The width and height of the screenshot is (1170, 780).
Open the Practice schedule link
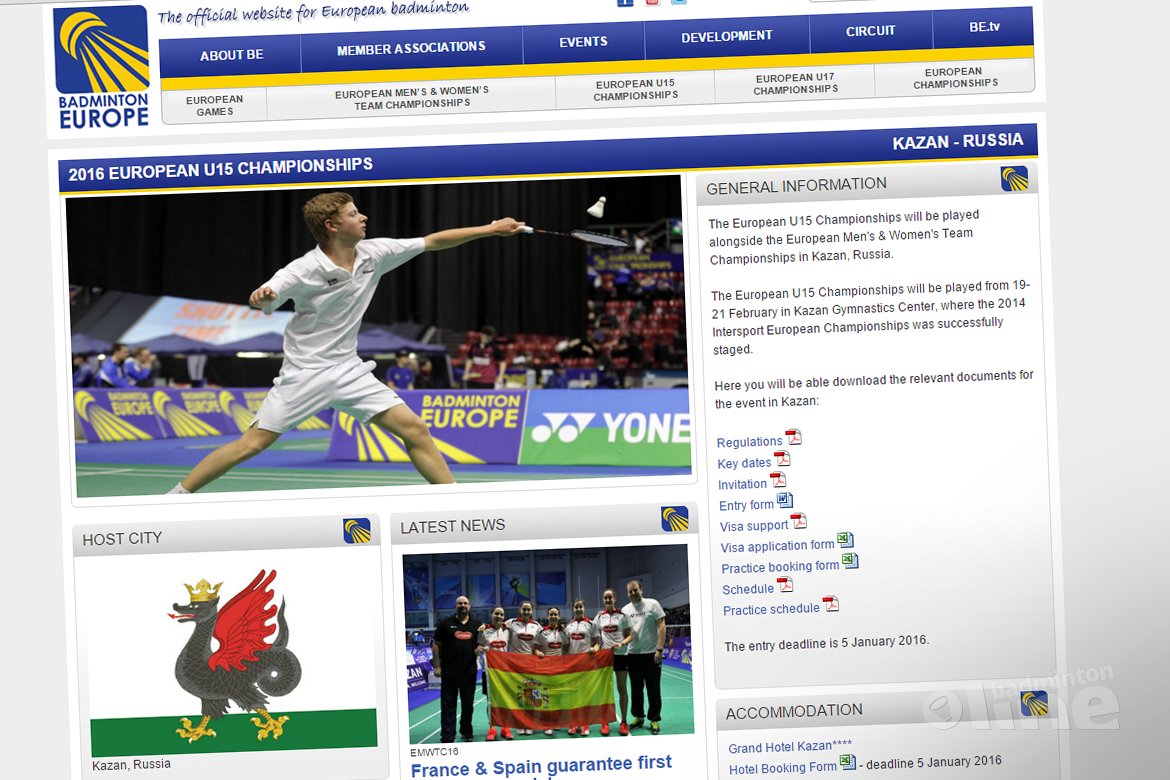click(771, 609)
